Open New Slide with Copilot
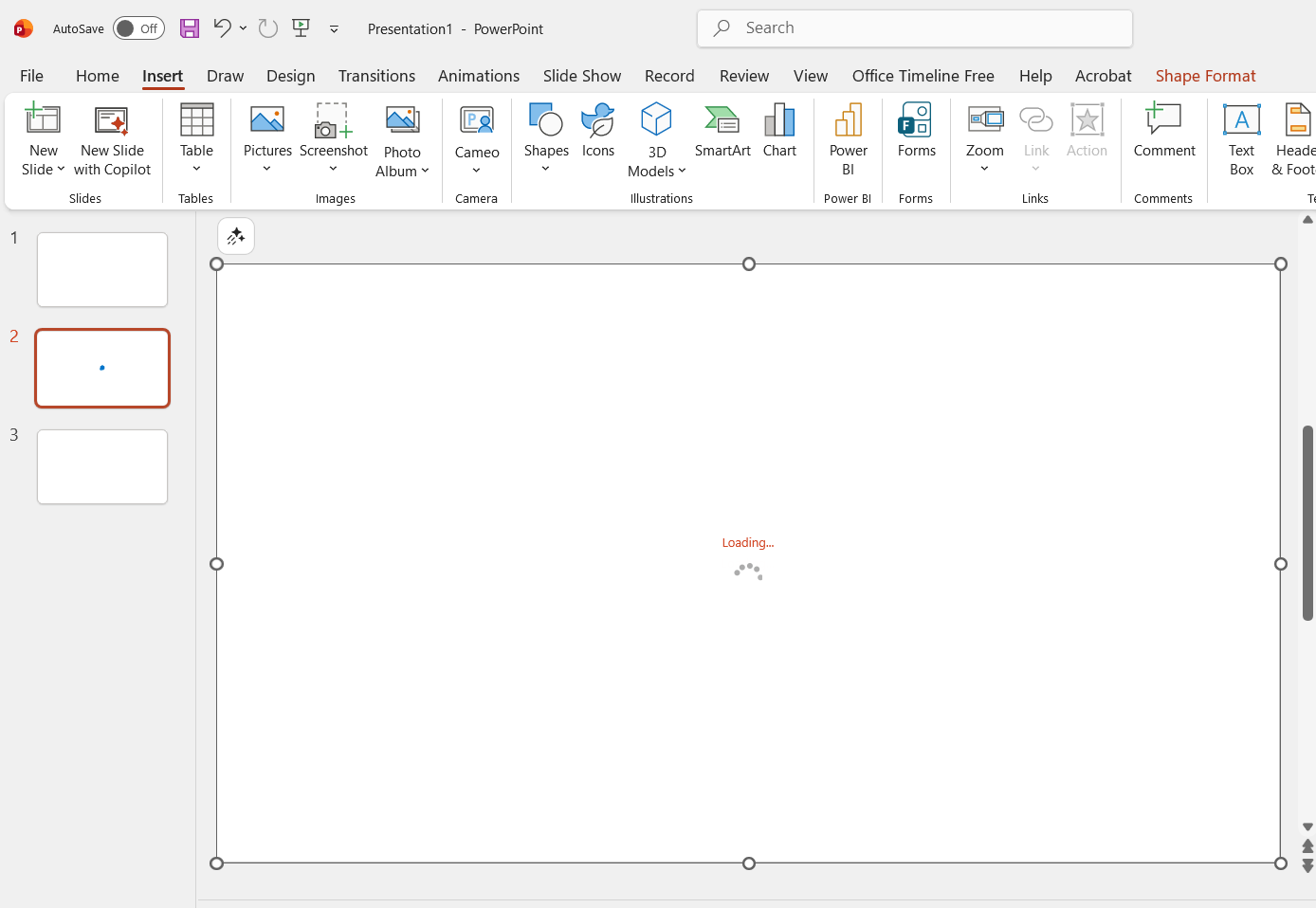This screenshot has width=1316, height=908. point(112,140)
